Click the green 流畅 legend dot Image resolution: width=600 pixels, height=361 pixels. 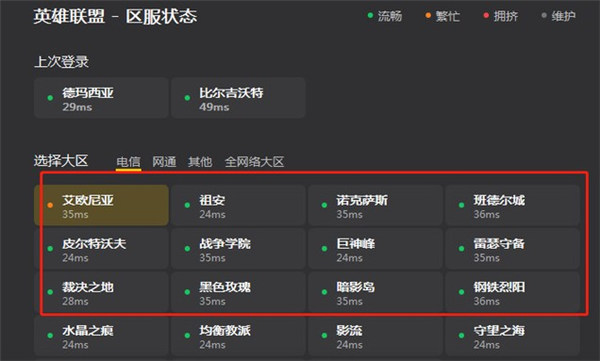click(x=370, y=16)
